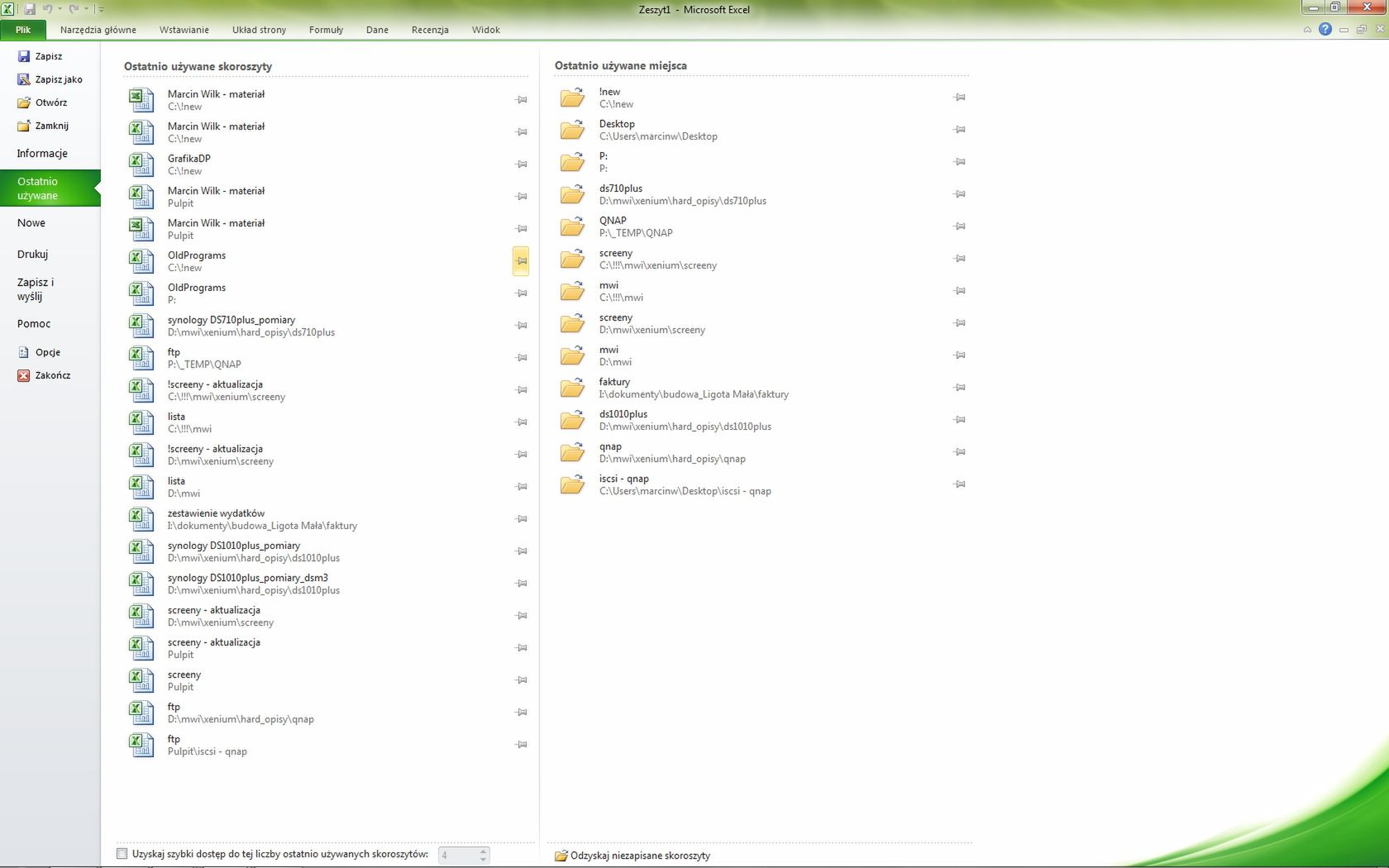This screenshot has height=868, width=1389.
Task: Pin the iscsi - qnap folder location
Action: coord(959,484)
